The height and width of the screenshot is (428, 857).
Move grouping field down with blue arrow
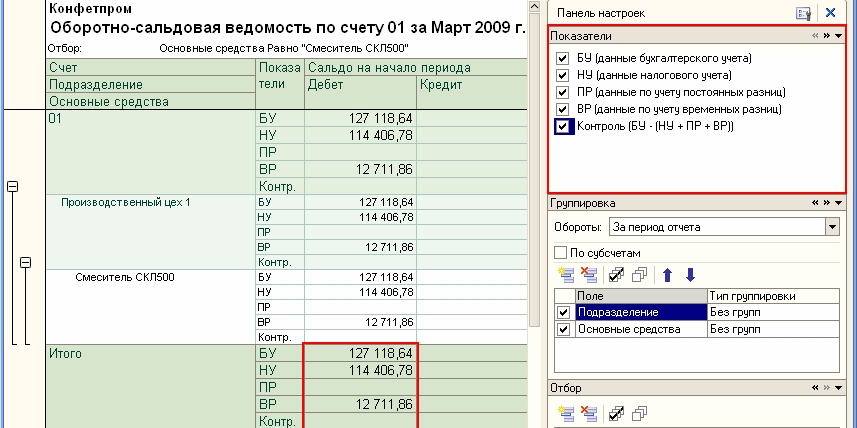click(689, 275)
